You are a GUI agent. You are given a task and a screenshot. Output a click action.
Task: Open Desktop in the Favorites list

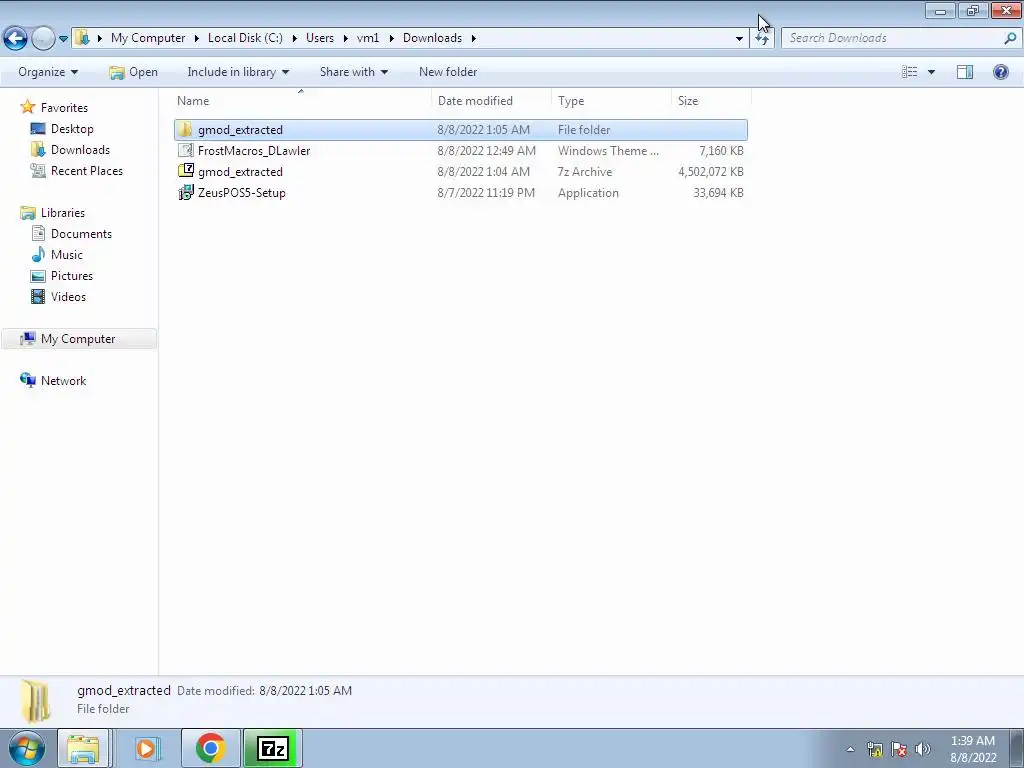click(72, 129)
